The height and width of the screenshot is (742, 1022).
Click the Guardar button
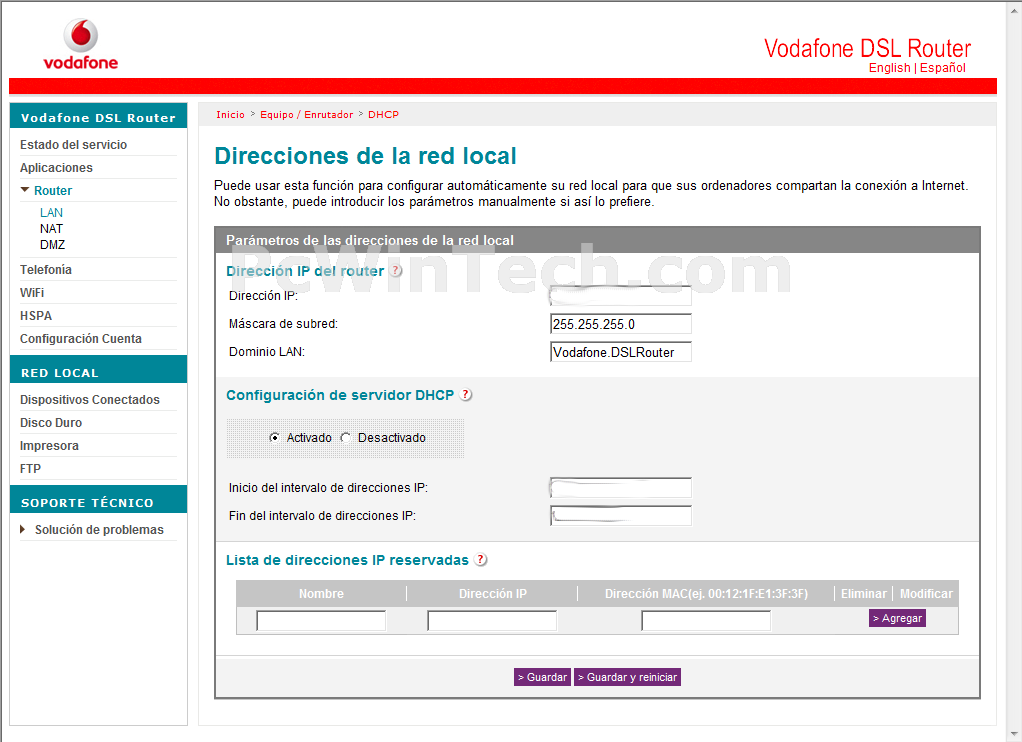pyautogui.click(x=542, y=677)
